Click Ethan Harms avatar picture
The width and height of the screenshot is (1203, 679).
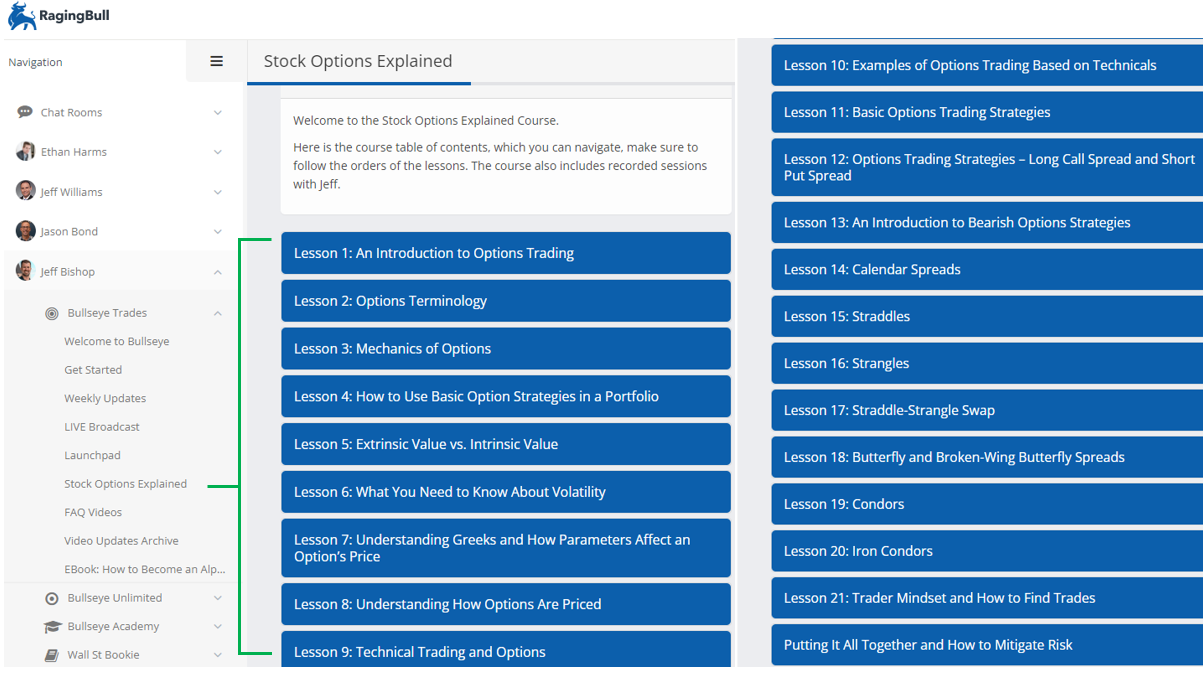click(x=25, y=152)
